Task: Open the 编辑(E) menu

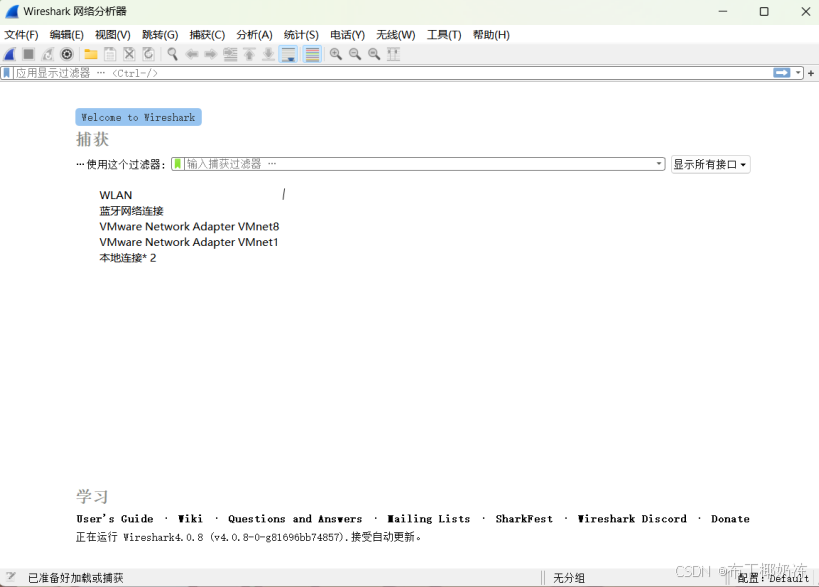Action: (66, 35)
